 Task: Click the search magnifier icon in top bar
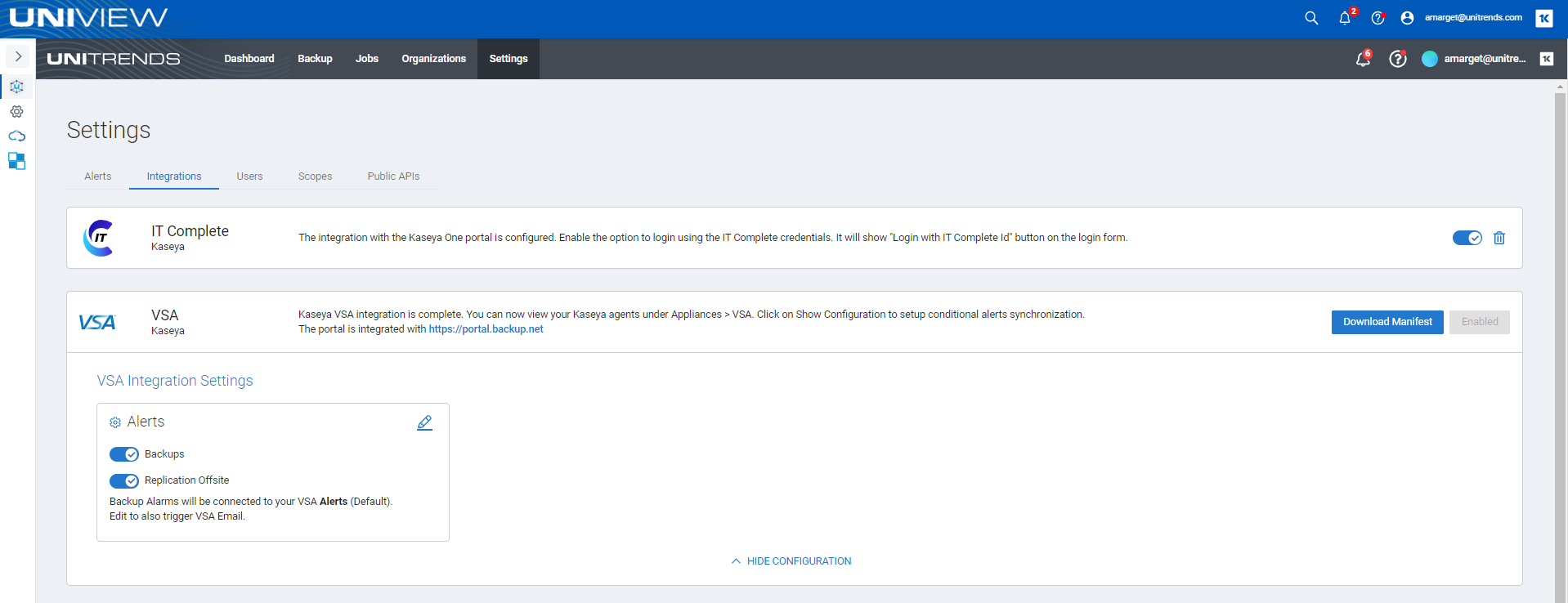1311,18
